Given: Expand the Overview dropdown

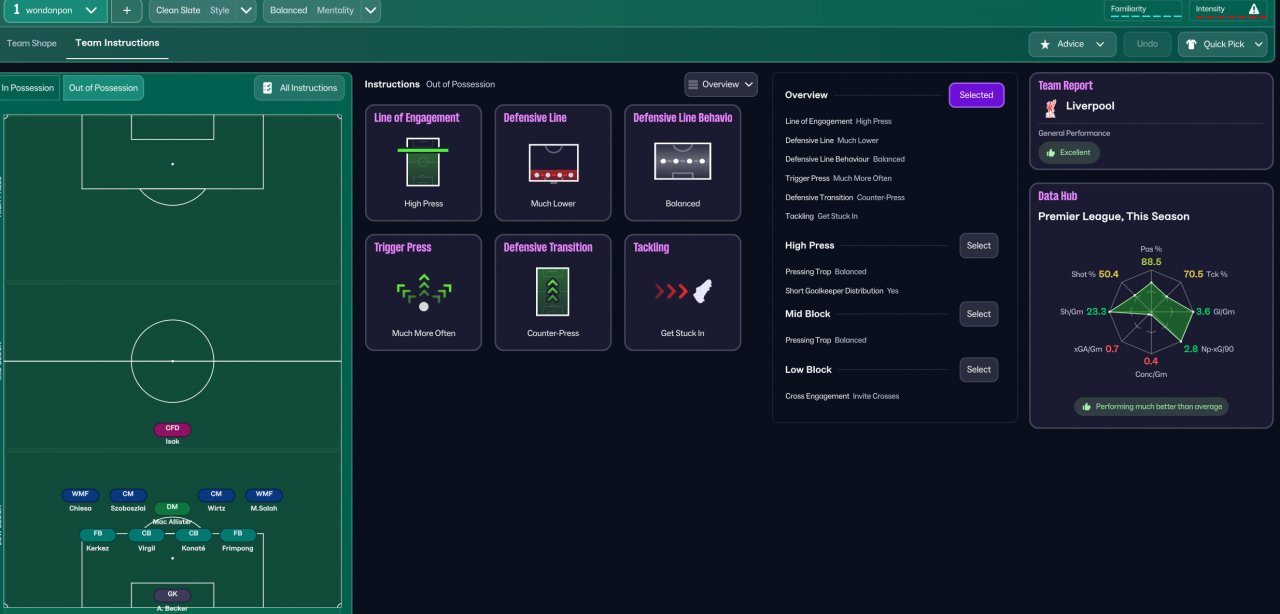Looking at the screenshot, I should click(x=720, y=85).
